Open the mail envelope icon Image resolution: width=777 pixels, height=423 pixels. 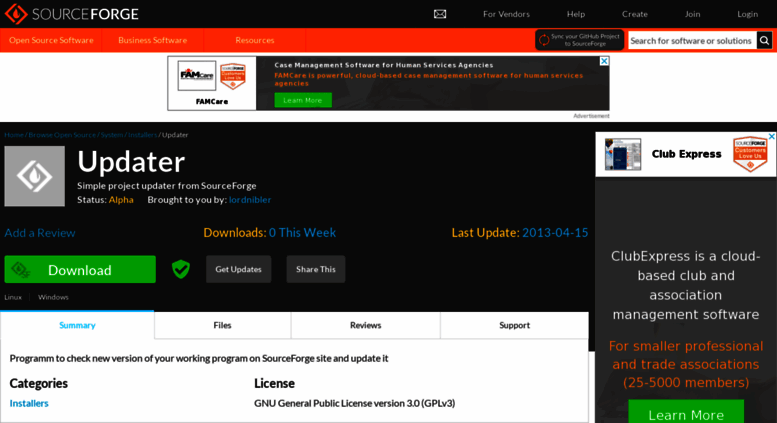click(440, 14)
